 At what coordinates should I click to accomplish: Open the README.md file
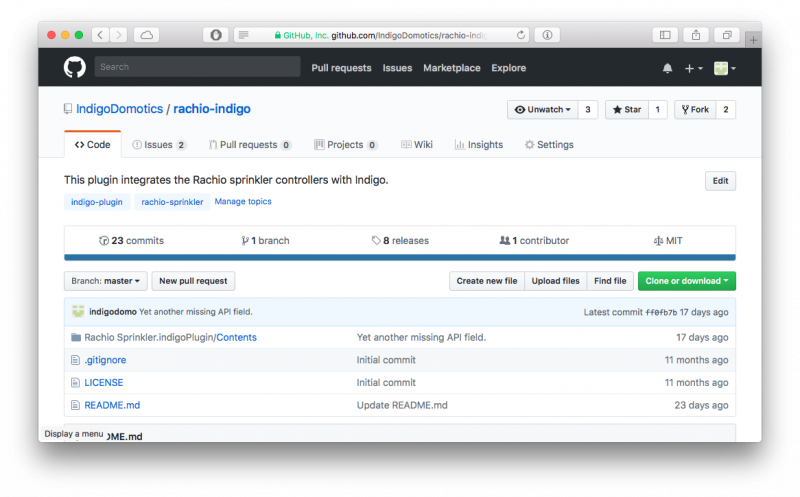point(112,405)
